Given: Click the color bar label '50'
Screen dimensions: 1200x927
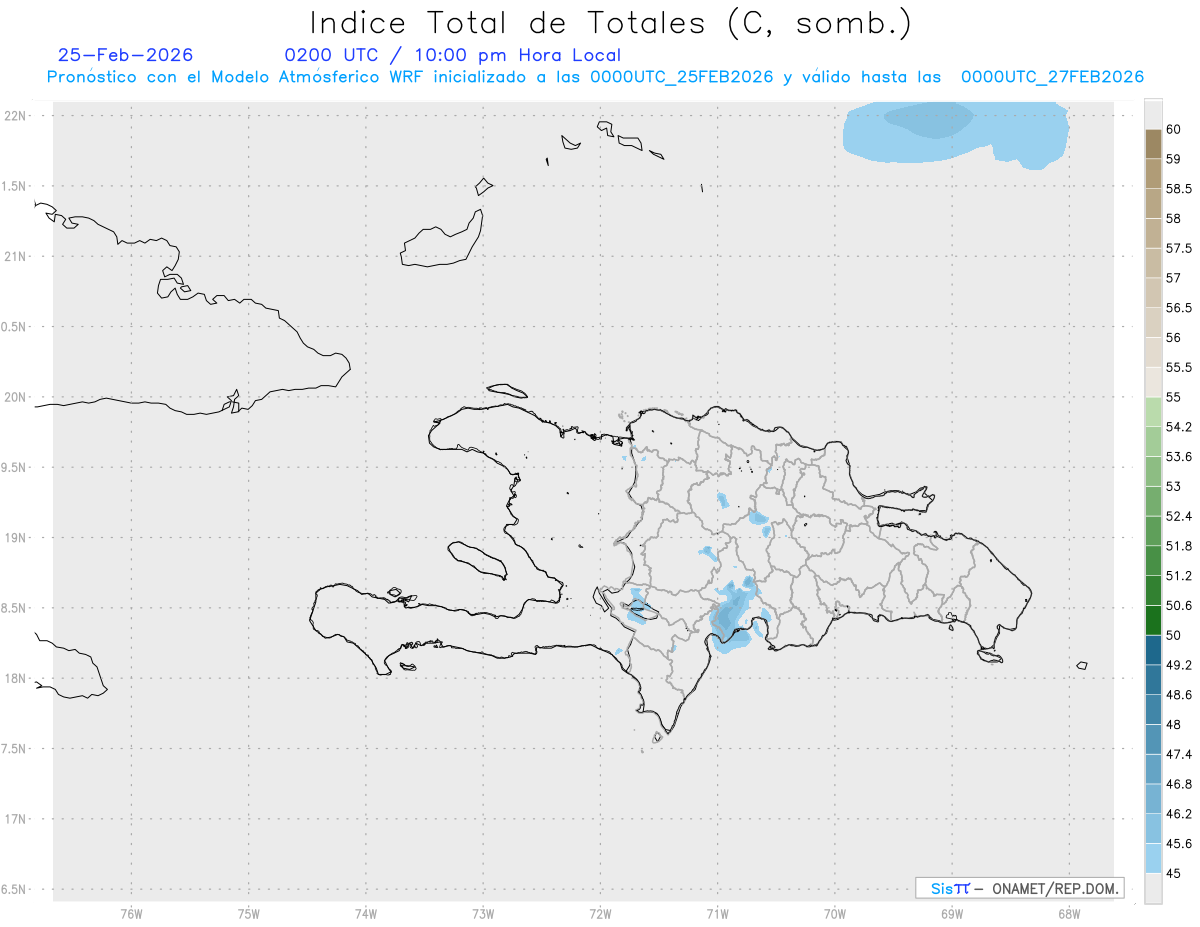Looking at the screenshot, I should [1174, 635].
